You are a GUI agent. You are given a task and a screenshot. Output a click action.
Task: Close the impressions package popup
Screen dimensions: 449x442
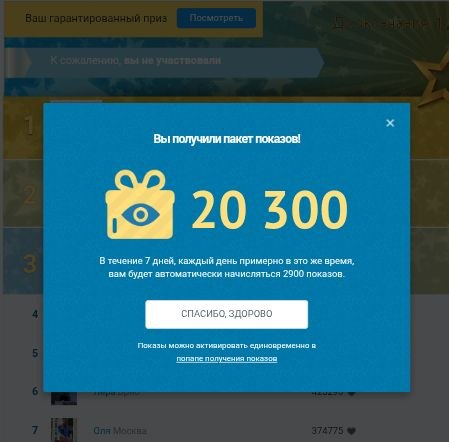390,123
